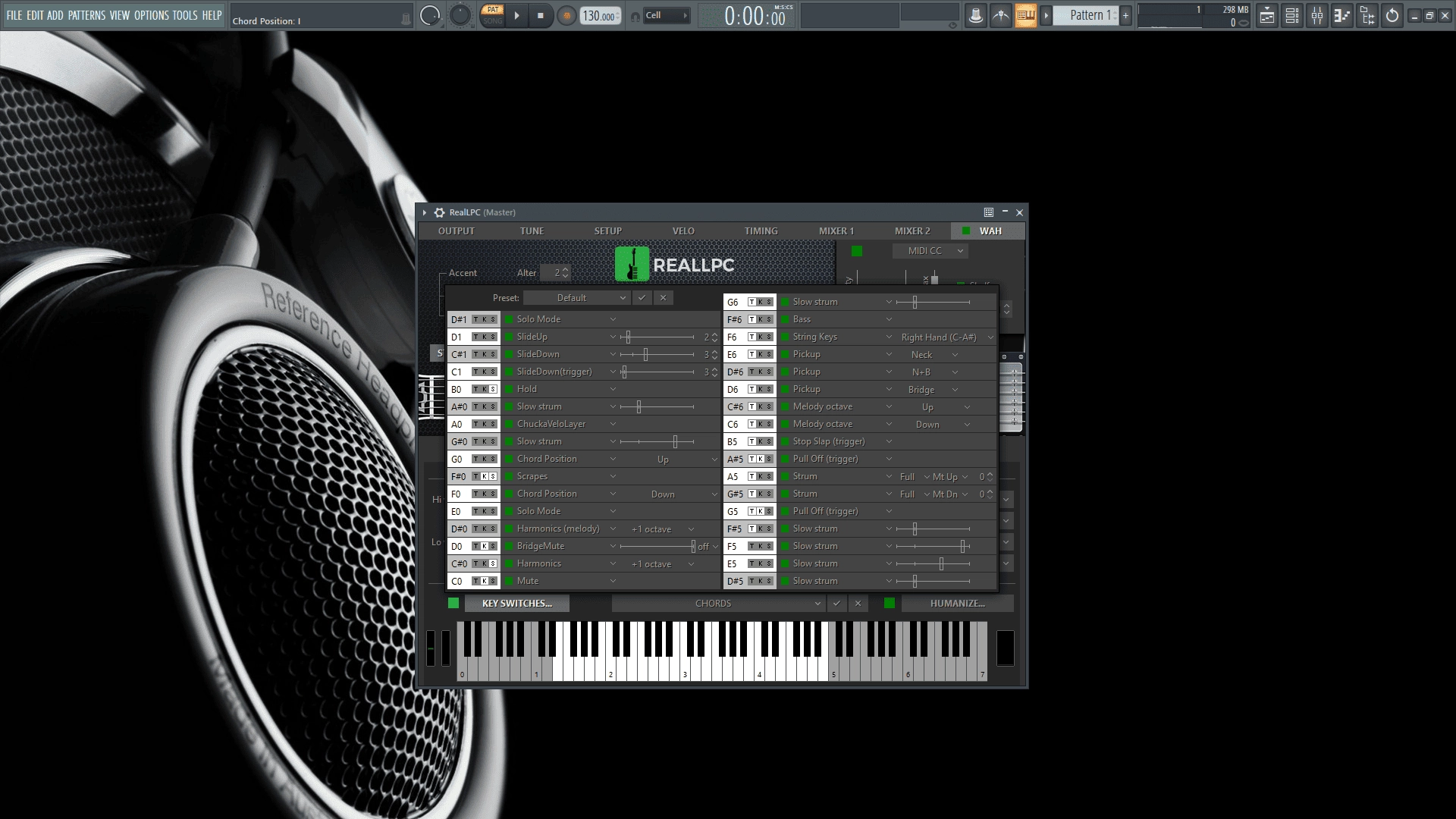Toggle the WAH enable green indicator
The image size is (1456, 819).
[x=965, y=231]
